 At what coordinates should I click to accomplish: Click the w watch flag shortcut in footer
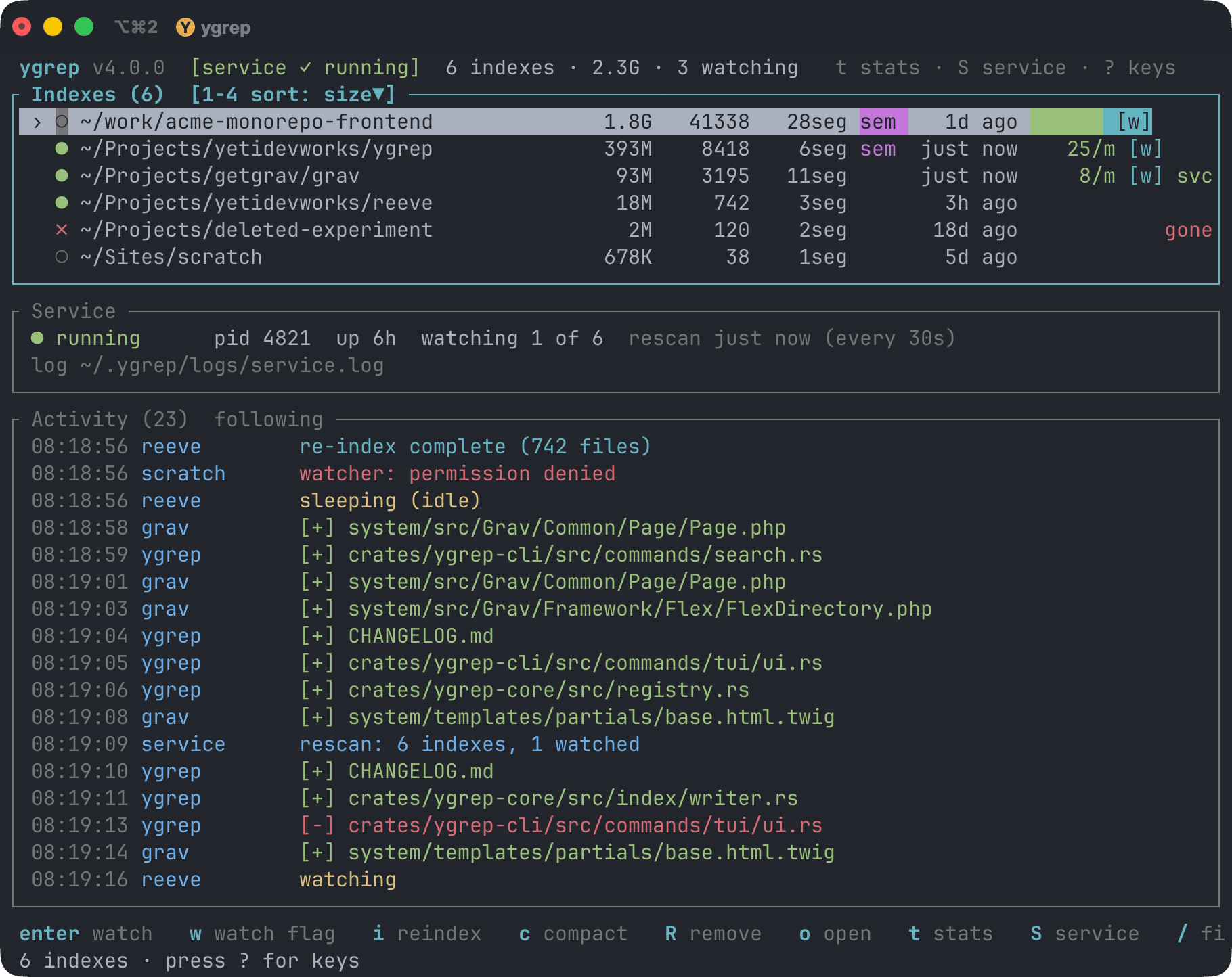[263, 934]
